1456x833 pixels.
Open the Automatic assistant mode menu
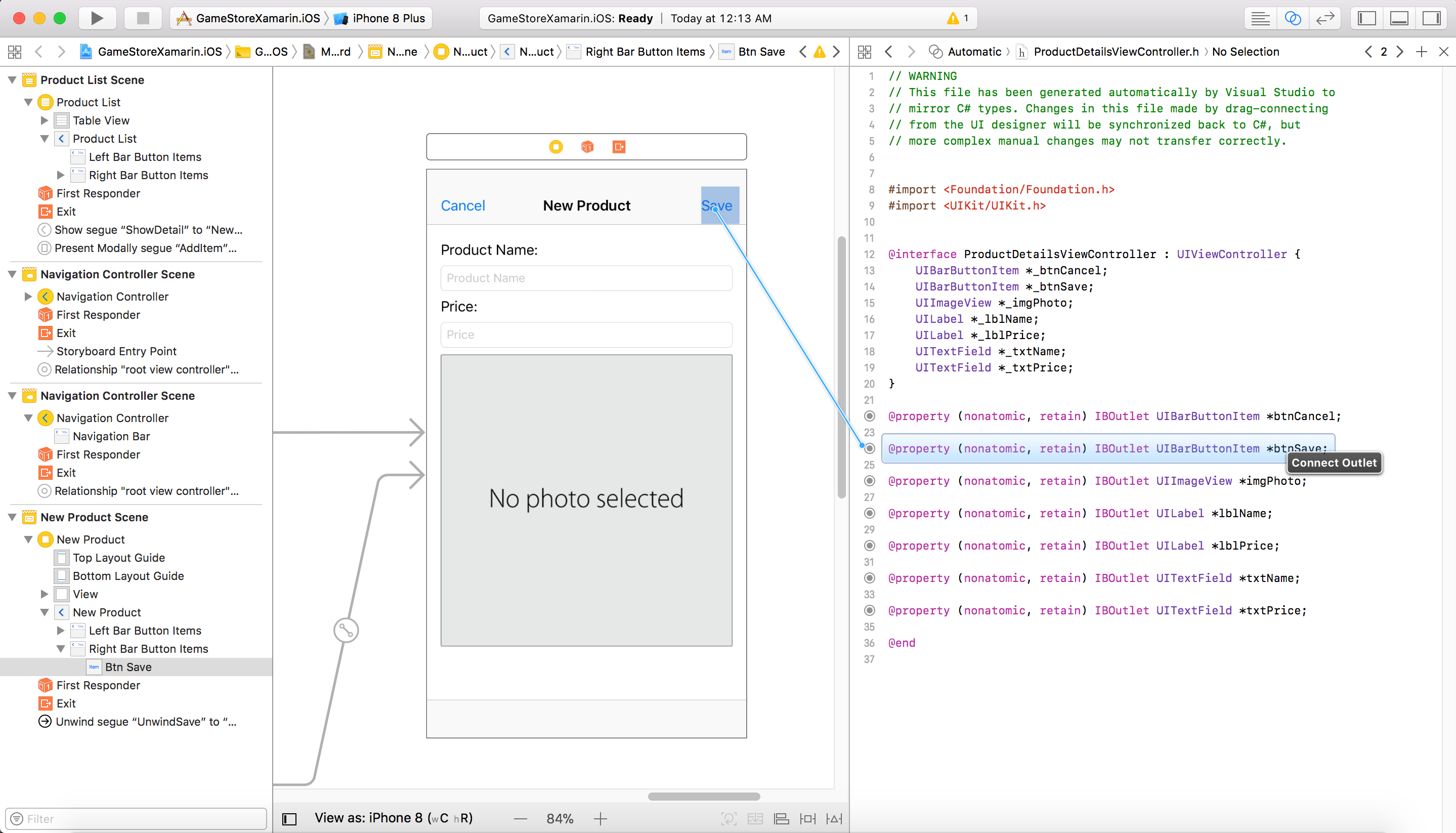[965, 52]
